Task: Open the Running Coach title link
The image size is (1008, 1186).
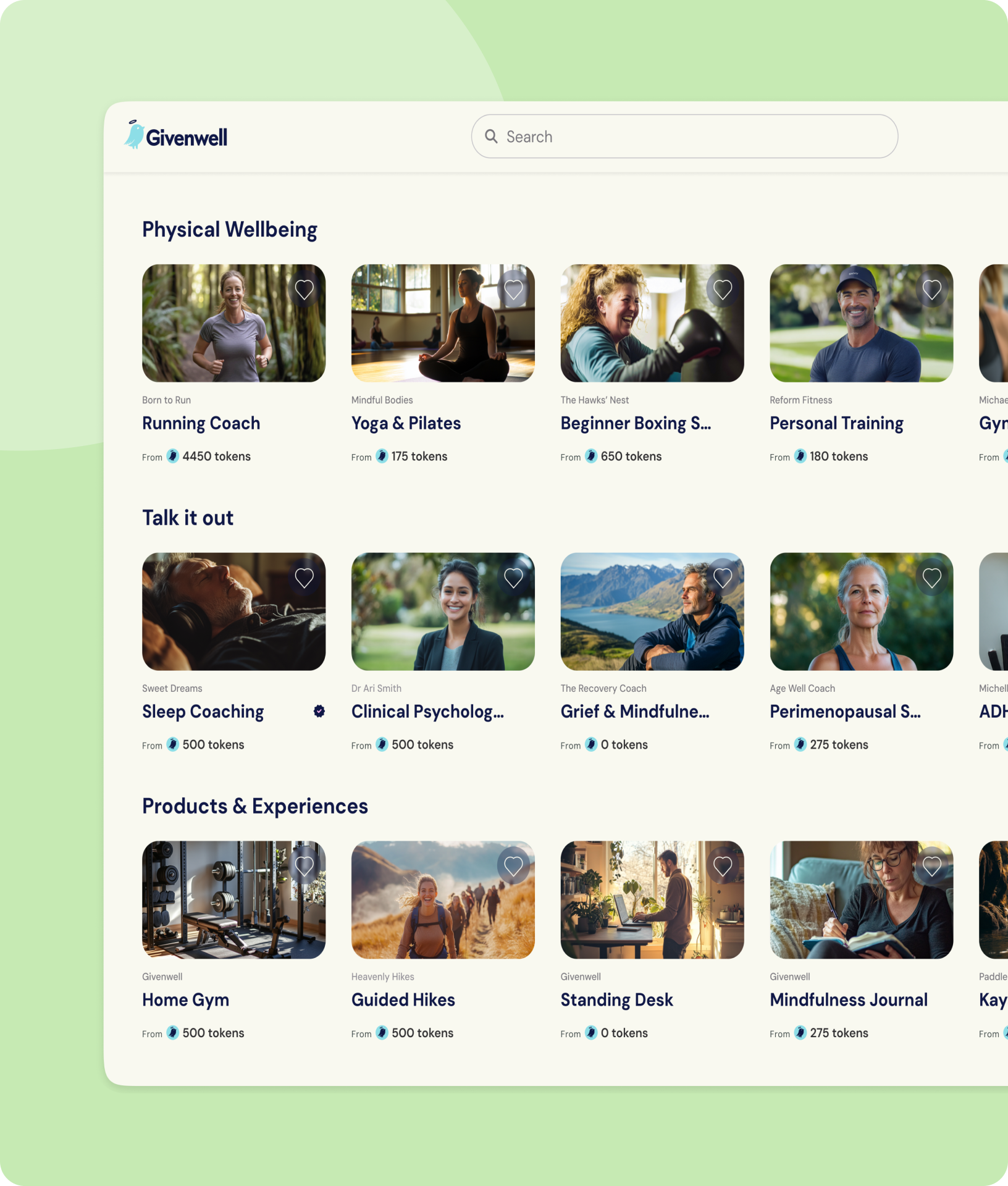Action: [x=201, y=423]
